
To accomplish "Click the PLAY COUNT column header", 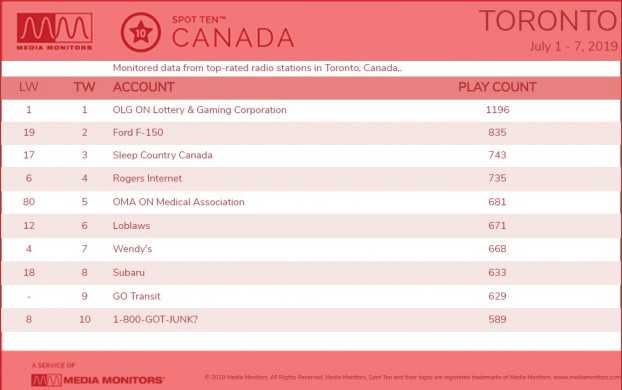I will click(x=497, y=87).
